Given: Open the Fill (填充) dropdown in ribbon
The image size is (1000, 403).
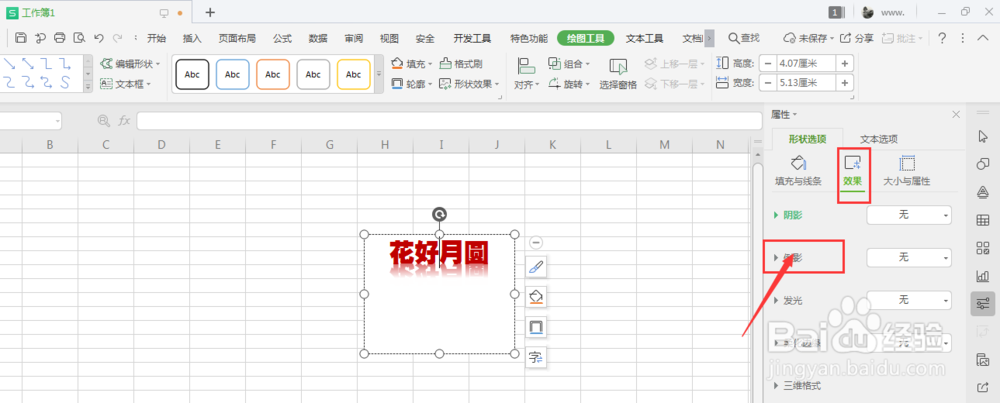Looking at the screenshot, I should pyautogui.click(x=412, y=64).
